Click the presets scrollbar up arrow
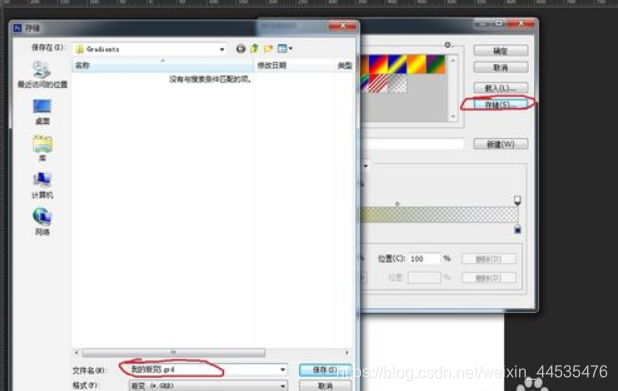The image size is (618, 391). (453, 60)
